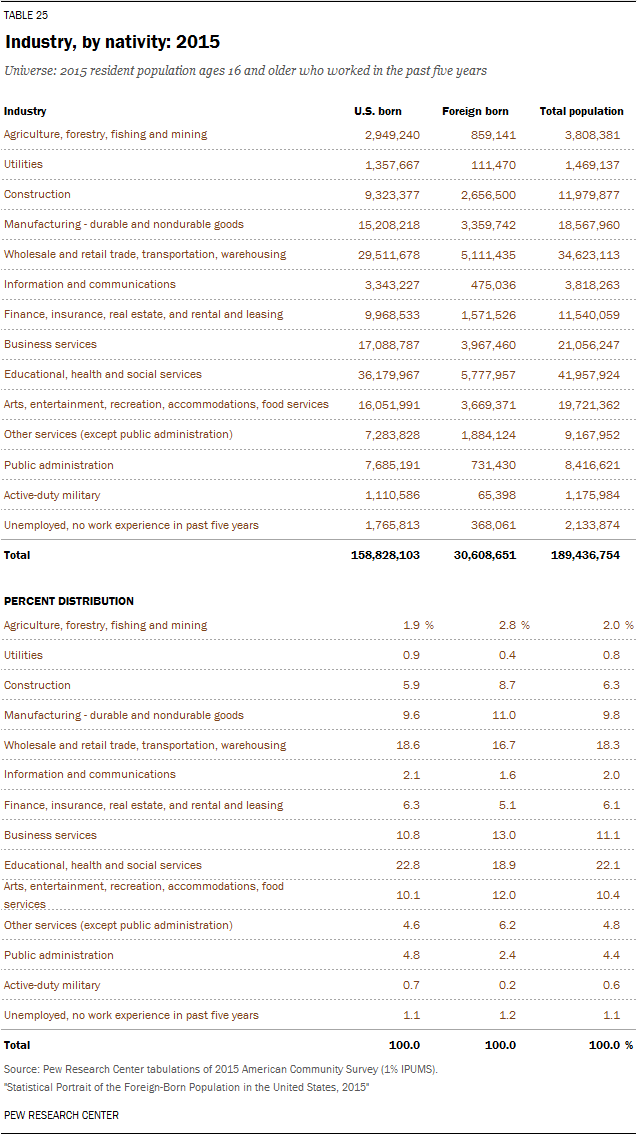The image size is (637, 1135).
Task: Click the "Industry, by nativity: 2015" title
Action: click(113, 42)
